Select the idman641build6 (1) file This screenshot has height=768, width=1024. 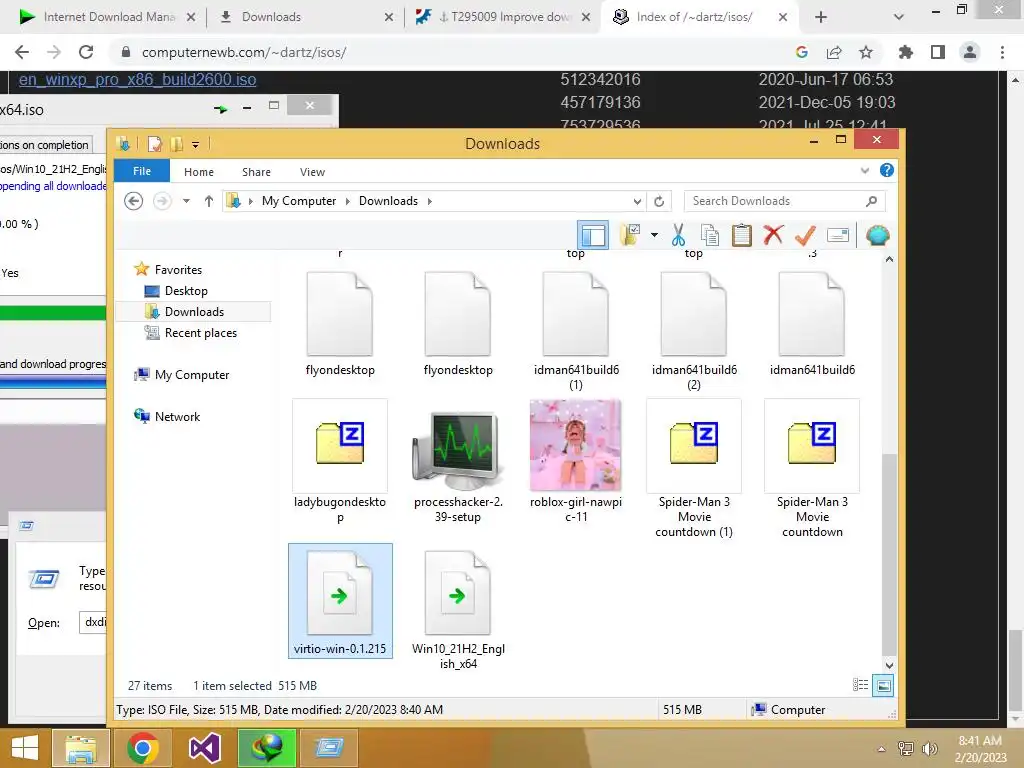coord(576,331)
